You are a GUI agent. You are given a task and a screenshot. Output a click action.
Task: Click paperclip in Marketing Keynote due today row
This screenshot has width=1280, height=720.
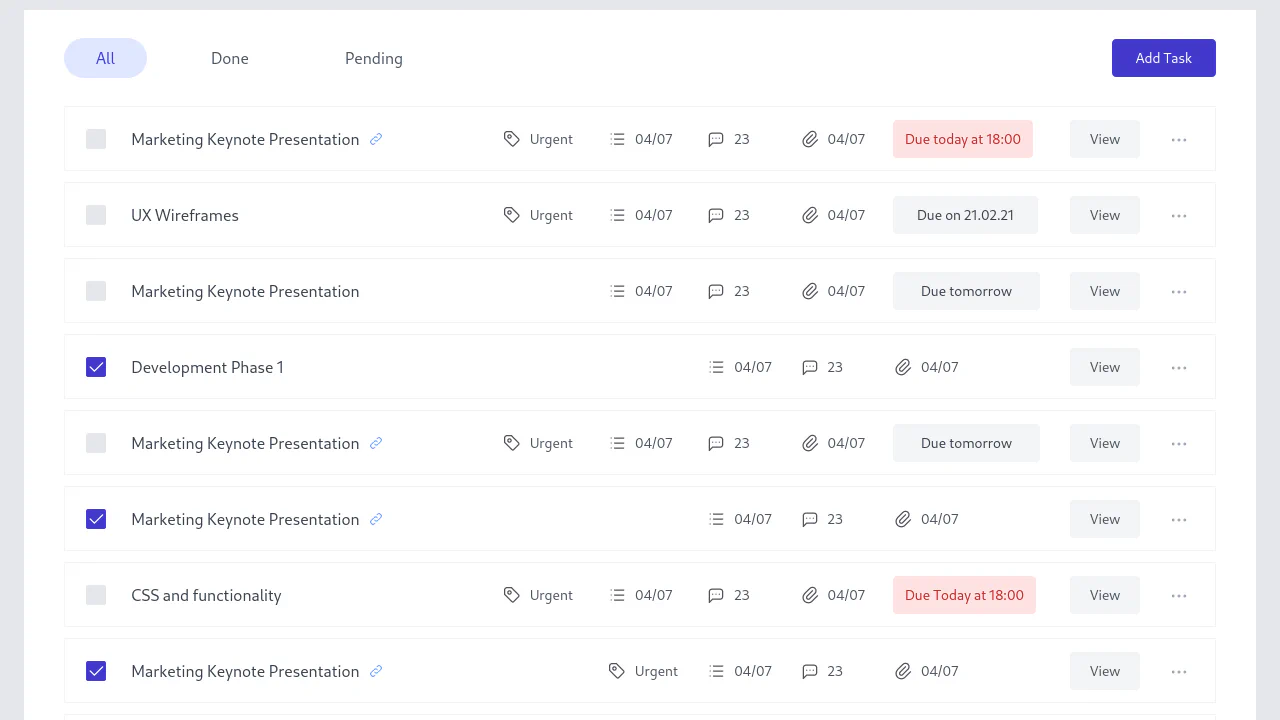pyautogui.click(x=810, y=139)
